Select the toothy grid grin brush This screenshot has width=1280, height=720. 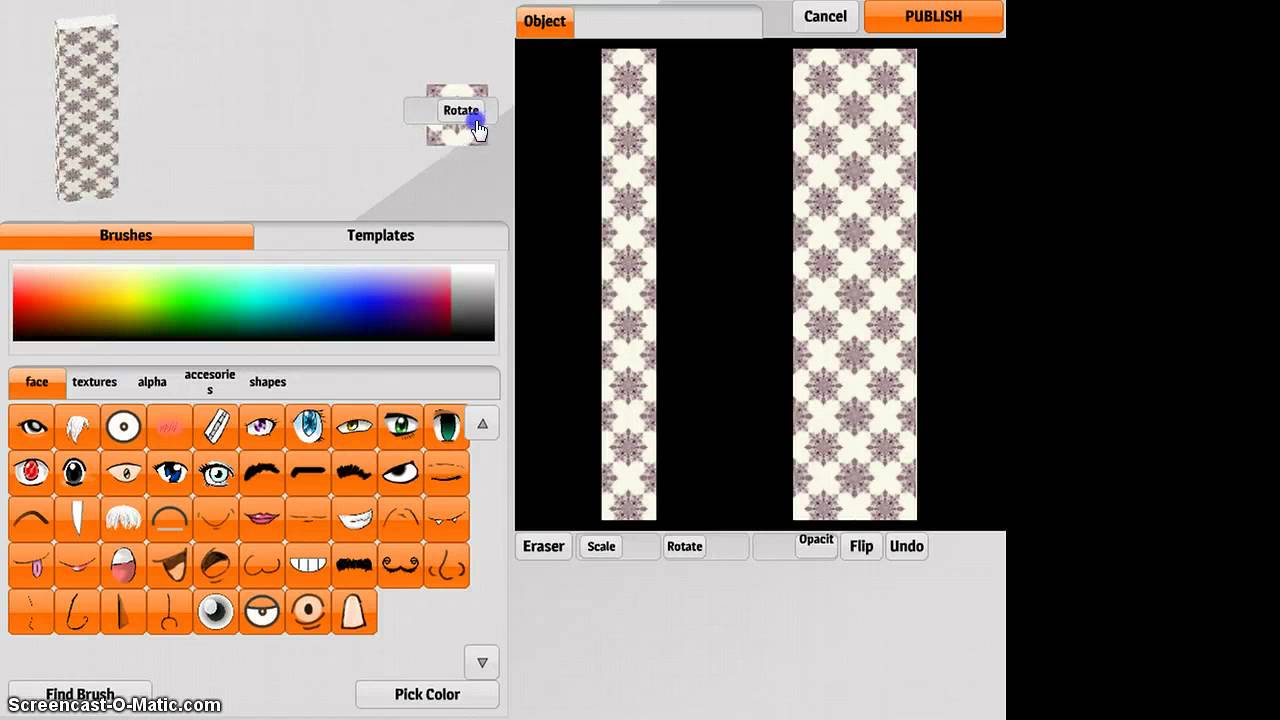coord(307,565)
